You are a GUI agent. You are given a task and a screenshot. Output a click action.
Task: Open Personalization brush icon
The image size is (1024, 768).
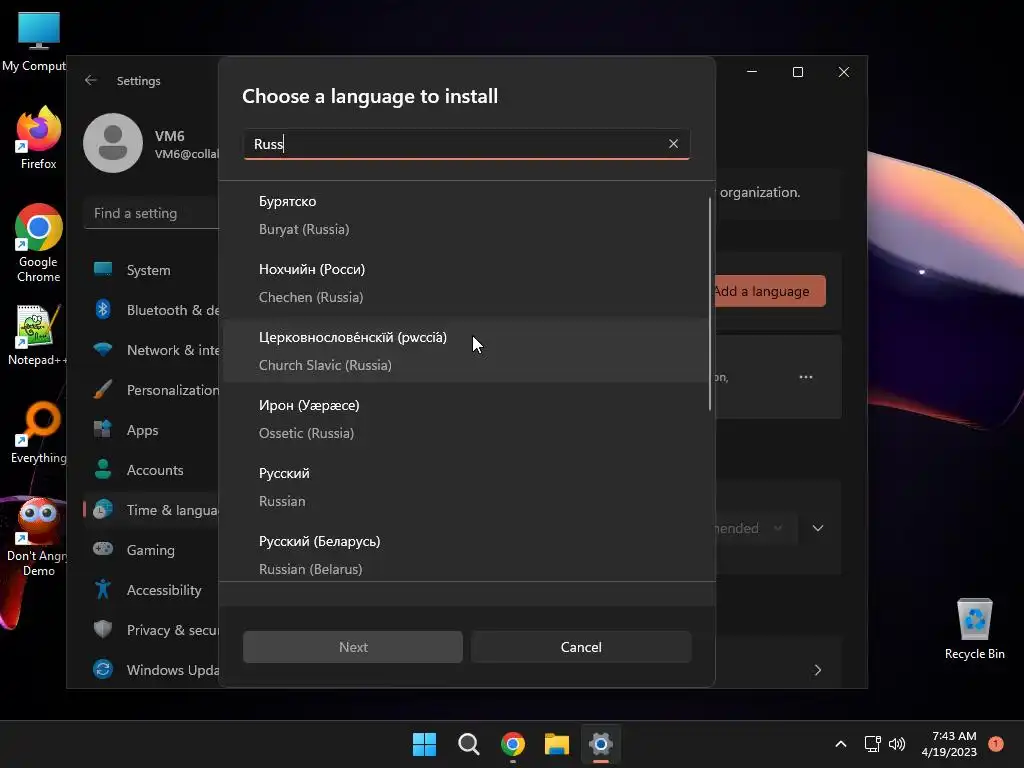tap(103, 389)
